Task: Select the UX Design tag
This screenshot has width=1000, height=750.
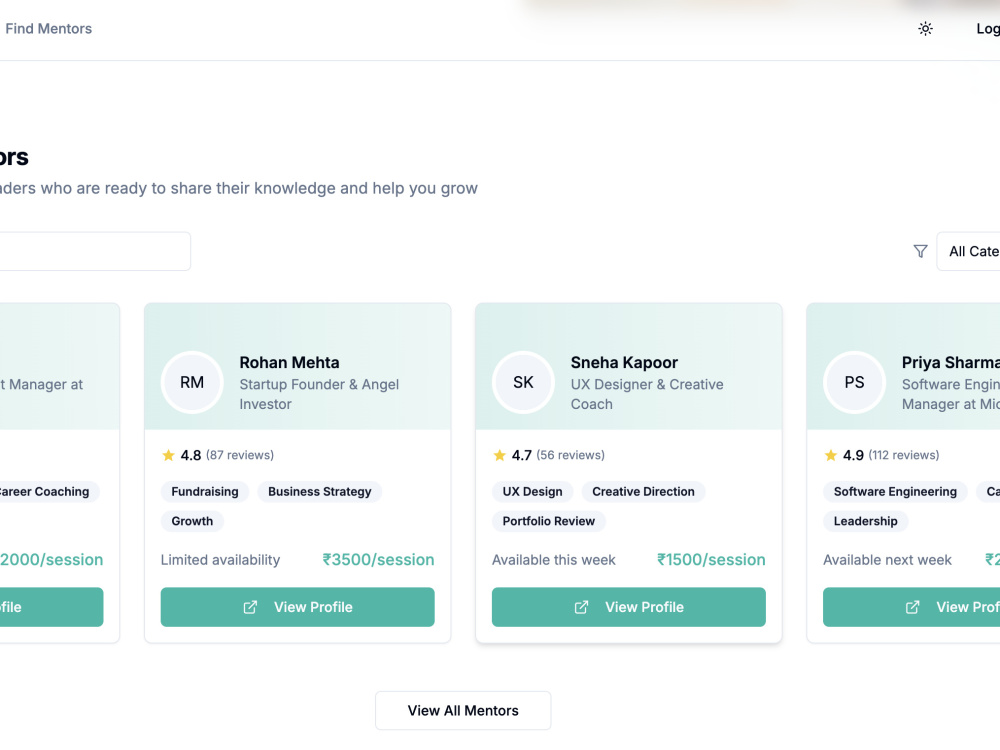Action: pos(533,492)
